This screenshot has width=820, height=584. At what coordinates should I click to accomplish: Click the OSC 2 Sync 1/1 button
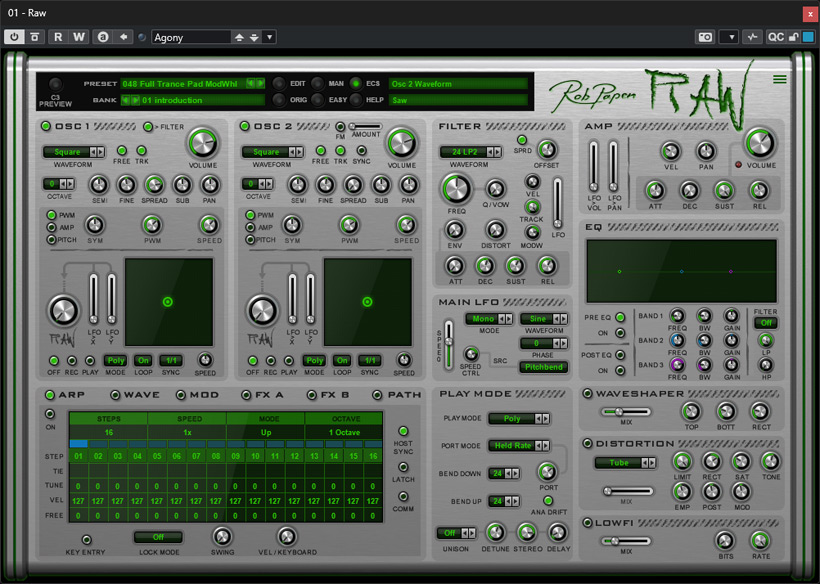370,361
